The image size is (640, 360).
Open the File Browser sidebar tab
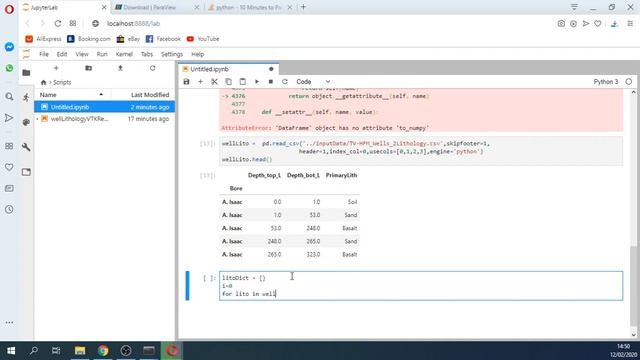tap(26, 73)
